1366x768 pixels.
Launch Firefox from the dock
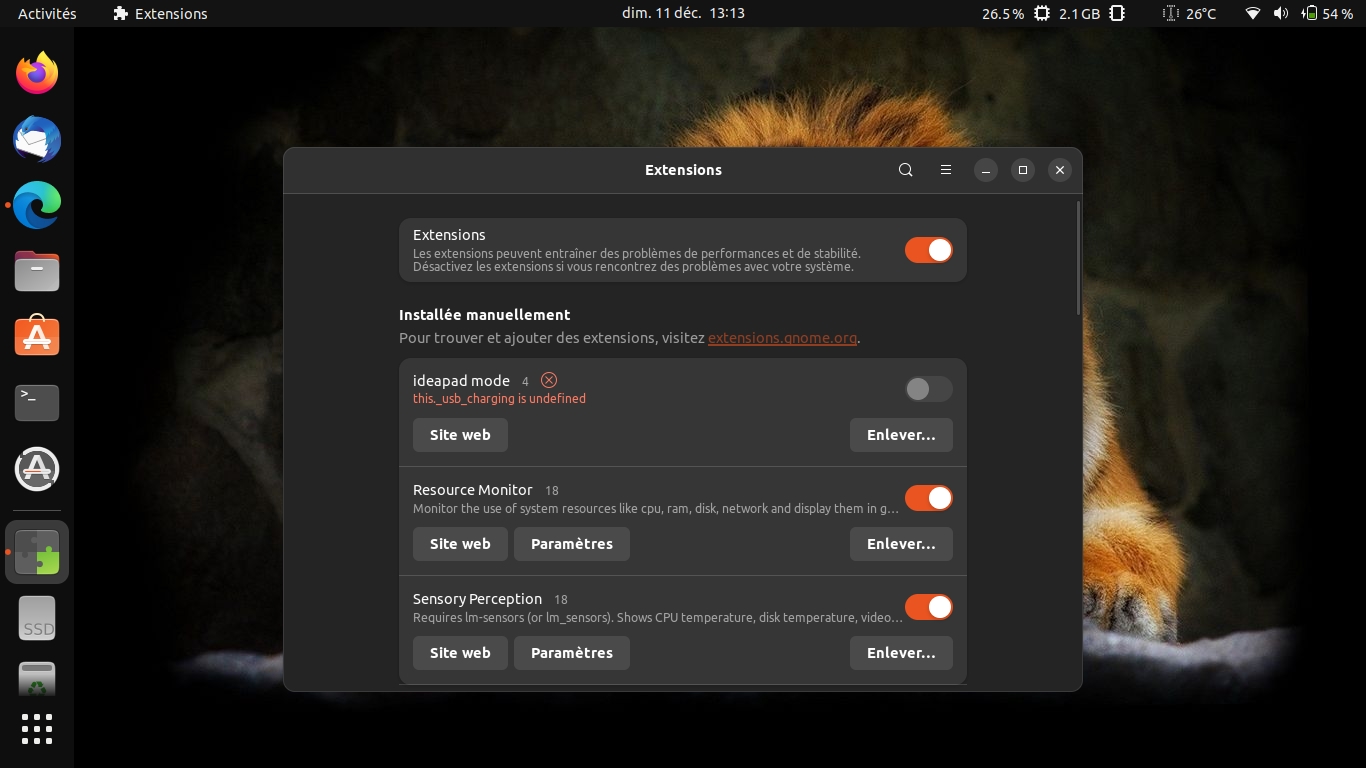coord(37,74)
